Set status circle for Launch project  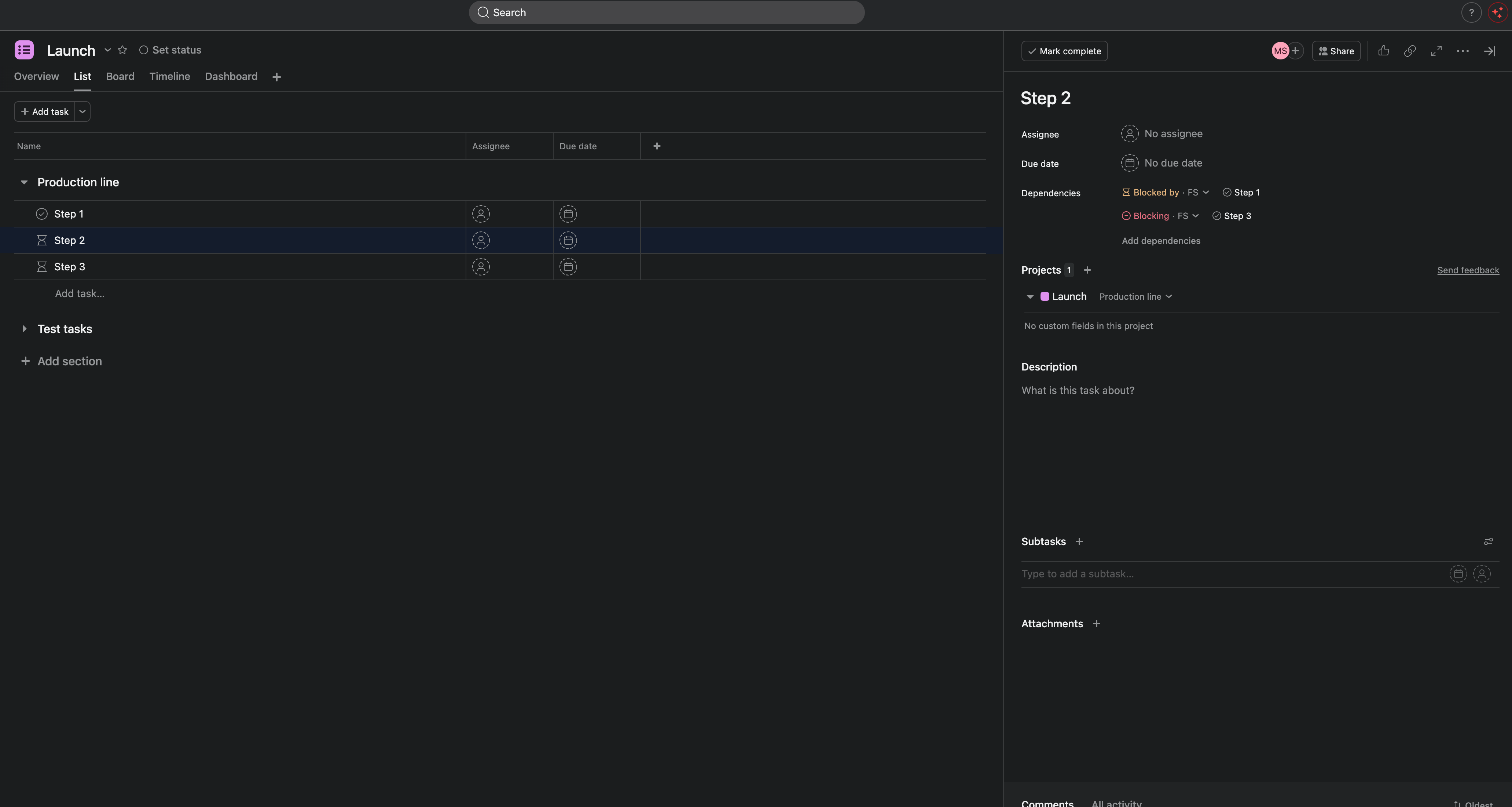[143, 50]
